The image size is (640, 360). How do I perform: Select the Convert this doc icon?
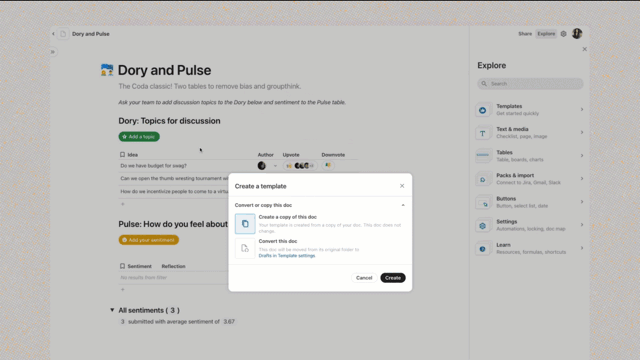point(245,248)
